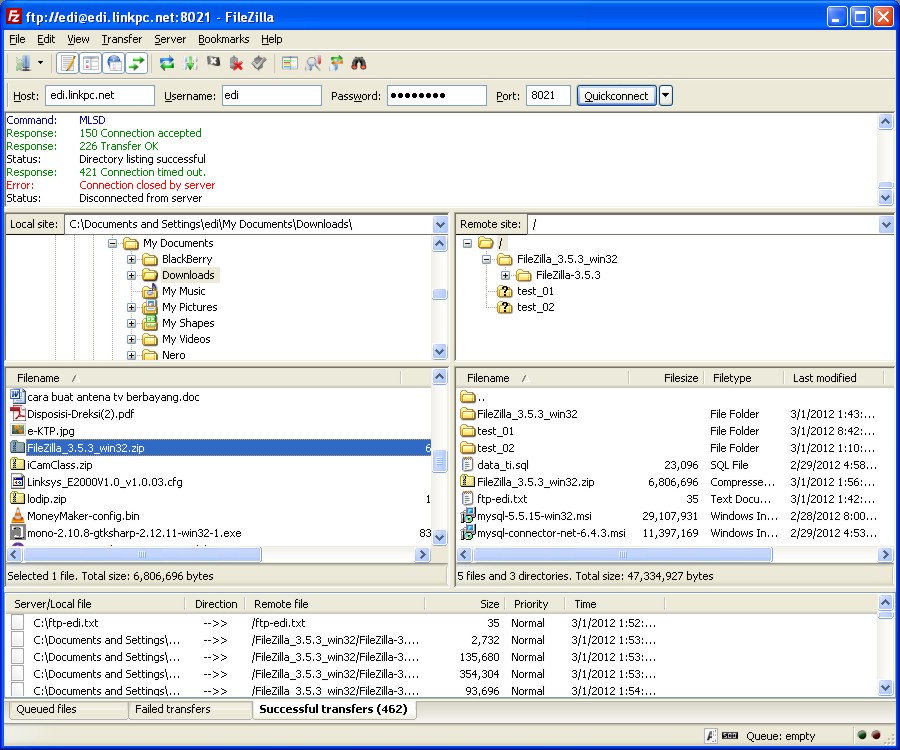The image size is (900, 750).
Task: Expand the Nero folder node
Action: [131, 355]
